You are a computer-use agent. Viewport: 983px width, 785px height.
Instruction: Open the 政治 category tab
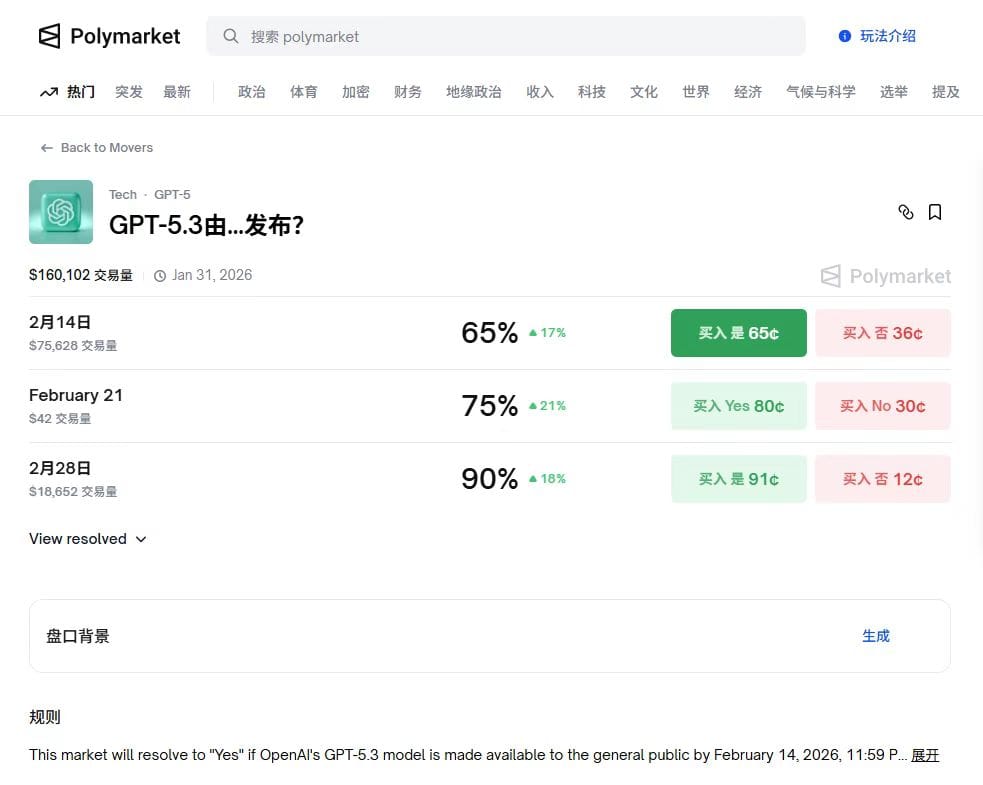tap(252, 92)
